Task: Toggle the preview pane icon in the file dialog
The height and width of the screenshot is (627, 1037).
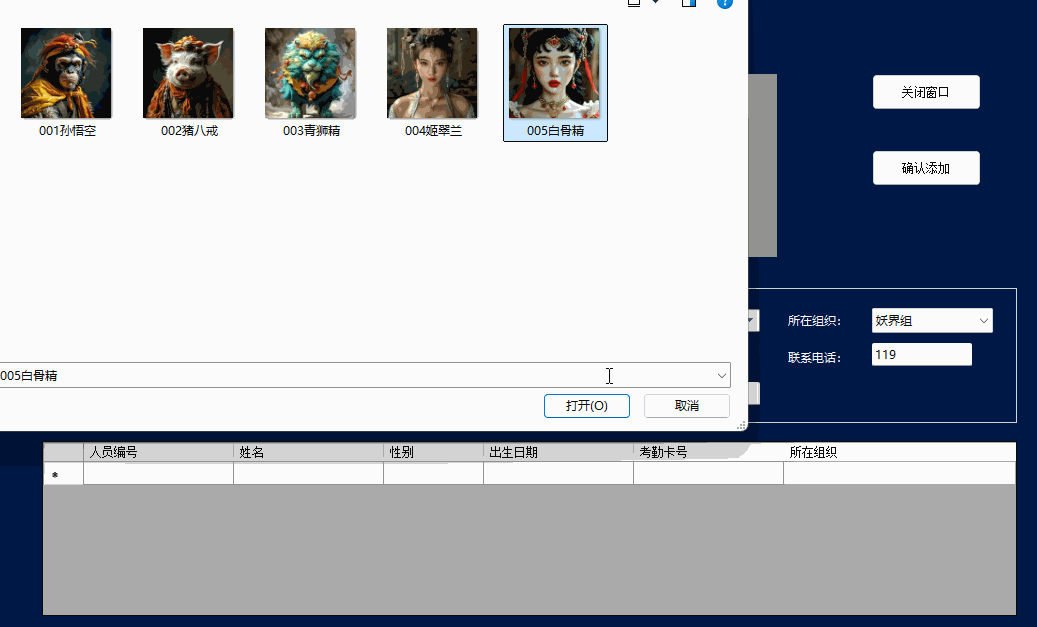Action: [x=688, y=3]
